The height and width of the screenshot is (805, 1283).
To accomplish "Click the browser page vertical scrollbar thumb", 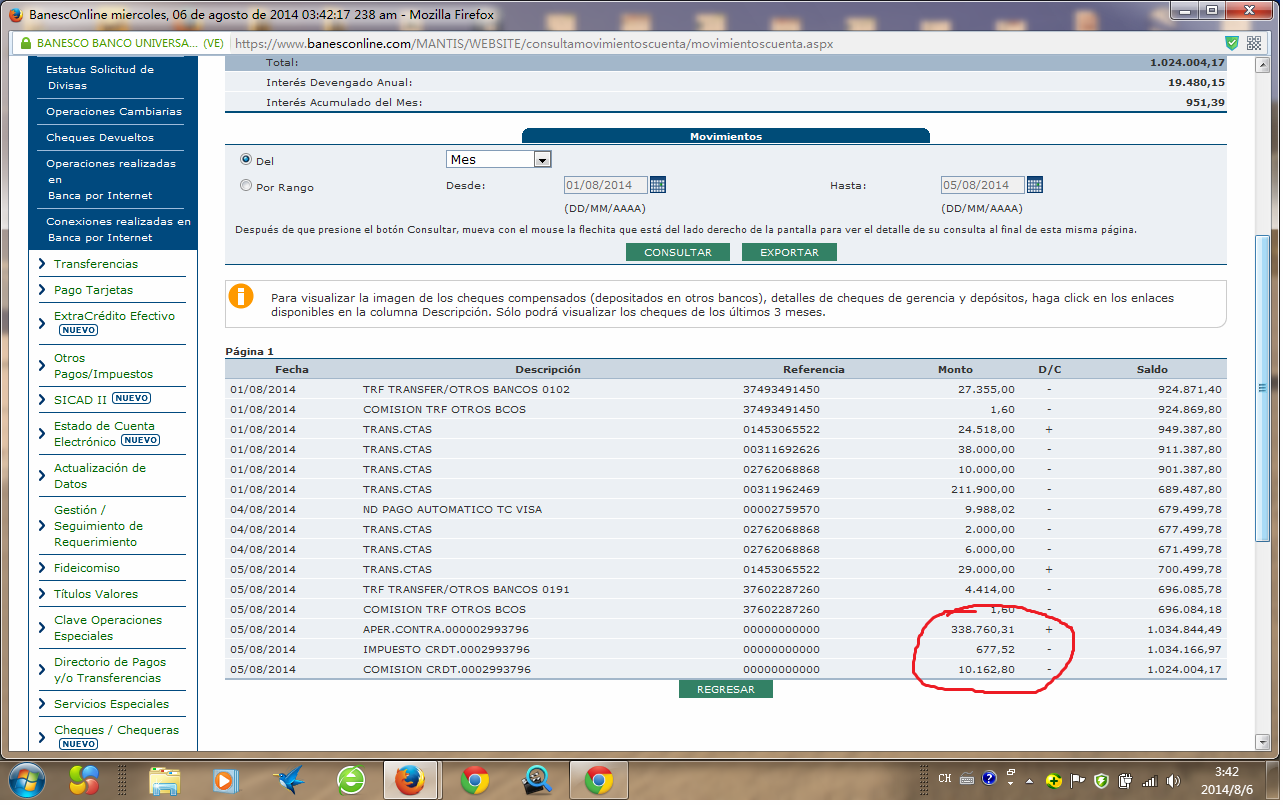I will (1262, 386).
